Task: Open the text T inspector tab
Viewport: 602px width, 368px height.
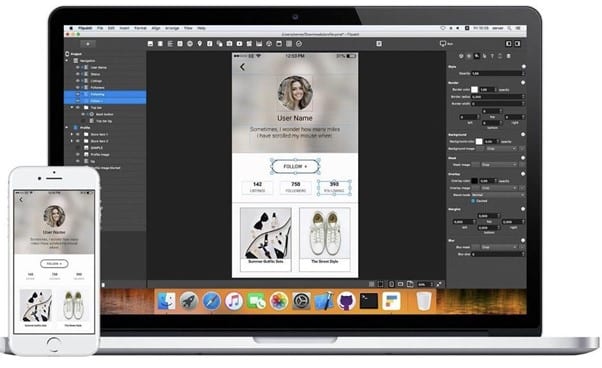Action: (492, 56)
